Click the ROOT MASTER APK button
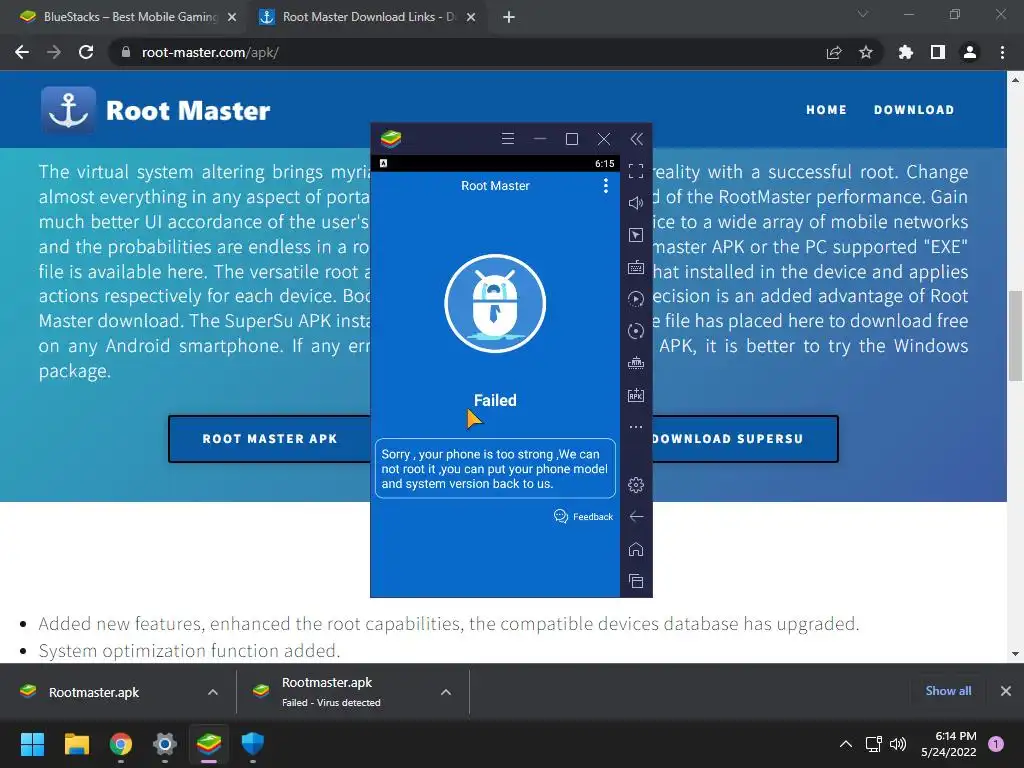 (x=269, y=439)
